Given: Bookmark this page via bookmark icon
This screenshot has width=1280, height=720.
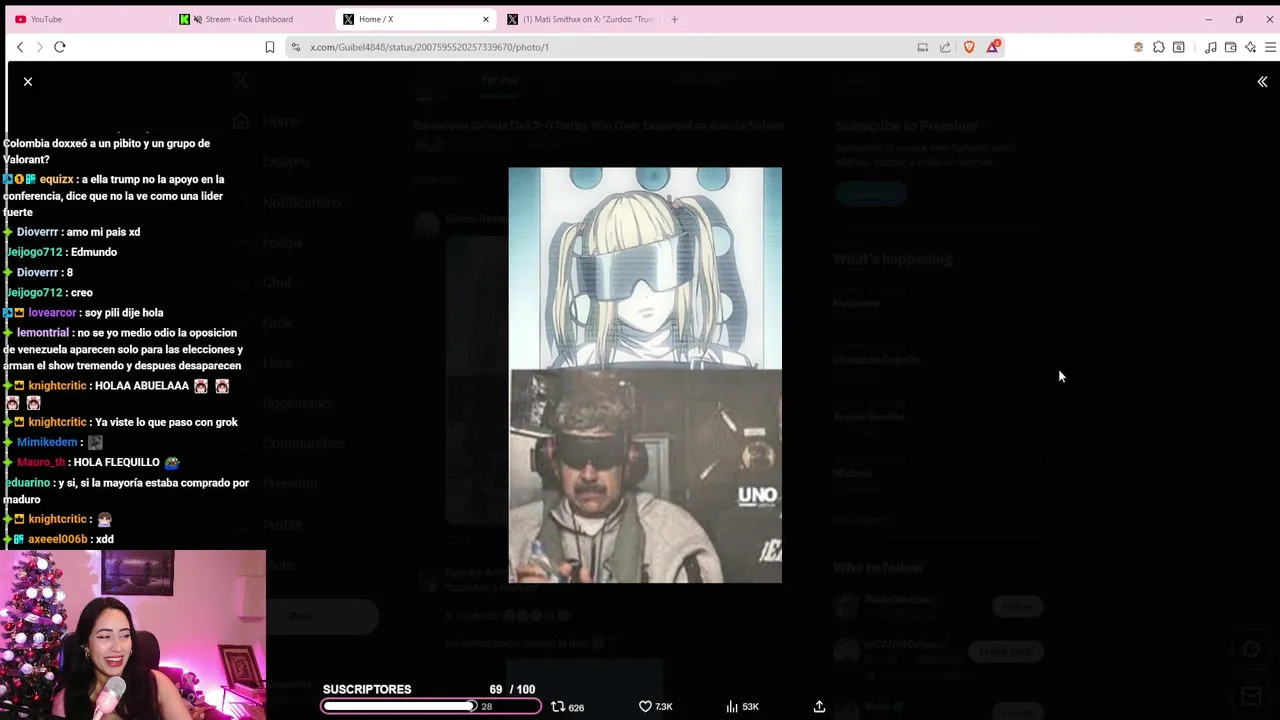Looking at the screenshot, I should (269, 47).
